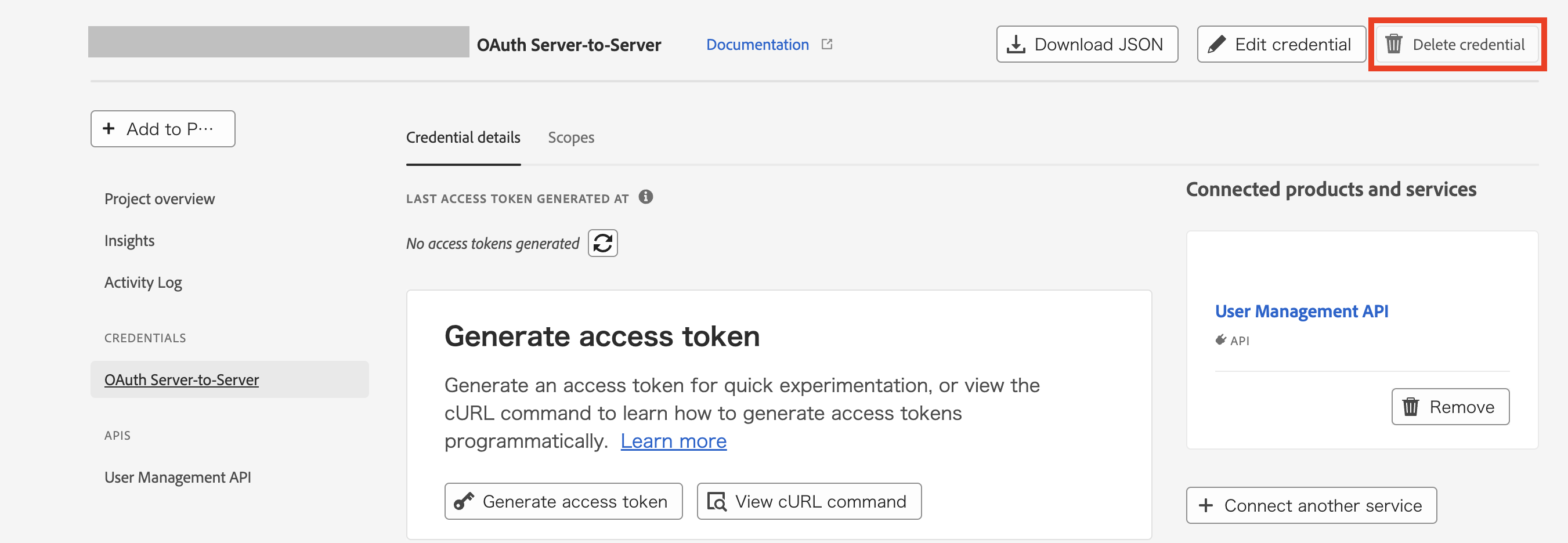Image resolution: width=1568 pixels, height=543 pixels.
Task: Switch to the Scopes tab
Action: click(x=570, y=137)
